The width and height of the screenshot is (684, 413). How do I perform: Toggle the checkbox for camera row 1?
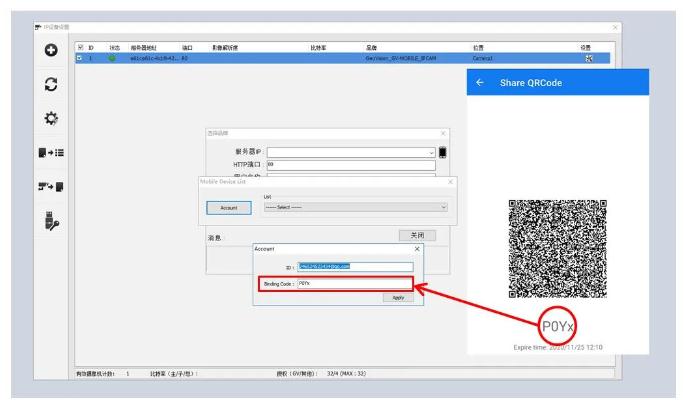click(80, 58)
